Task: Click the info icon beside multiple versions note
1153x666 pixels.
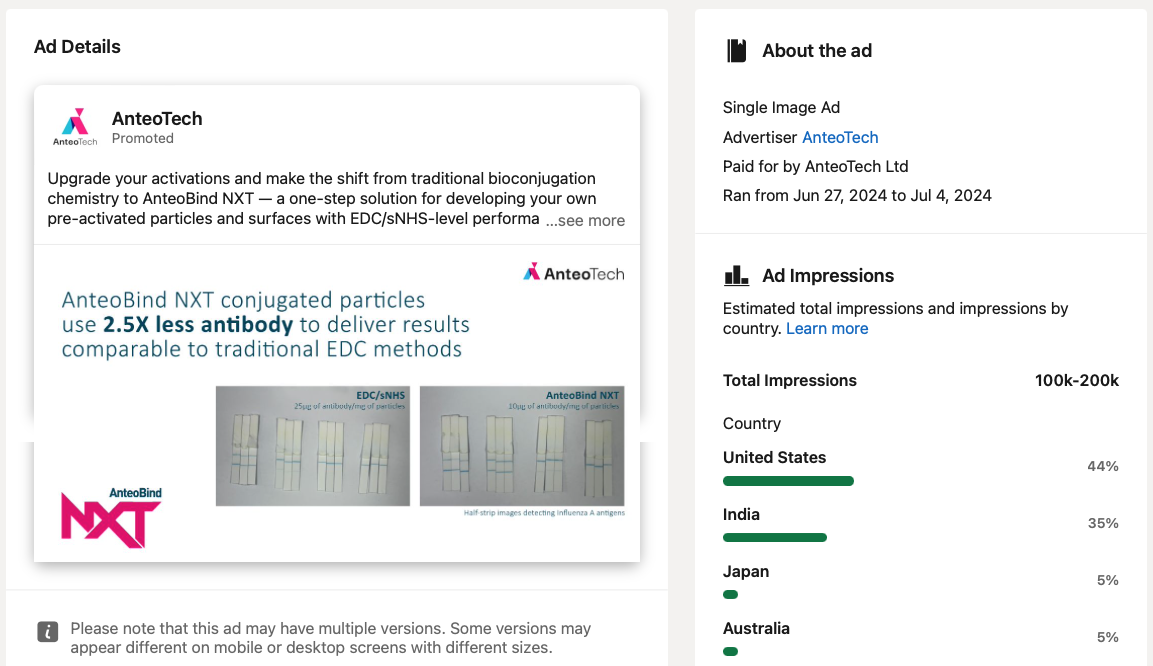Action: click(x=48, y=631)
